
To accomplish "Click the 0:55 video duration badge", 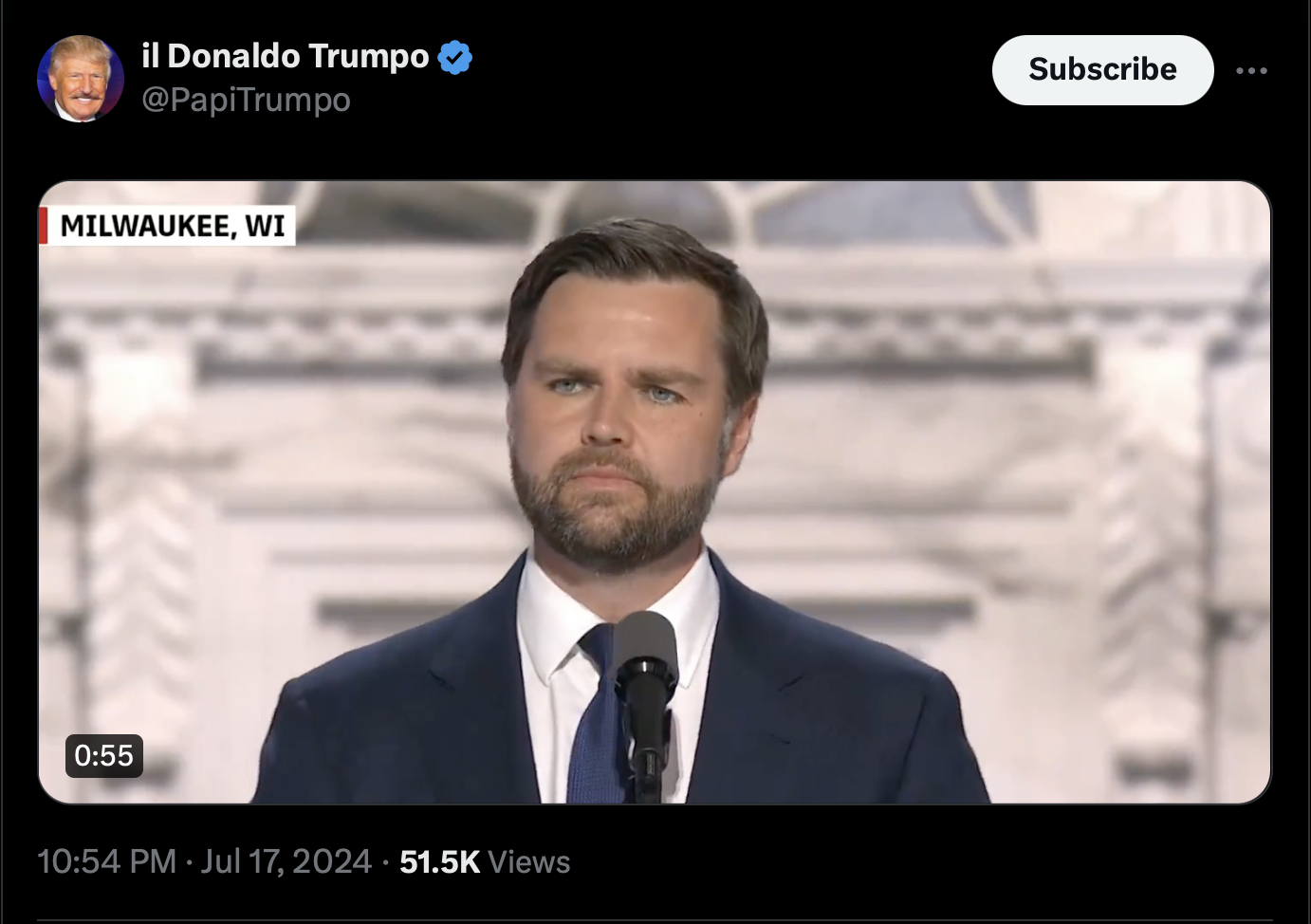I will (x=104, y=755).
